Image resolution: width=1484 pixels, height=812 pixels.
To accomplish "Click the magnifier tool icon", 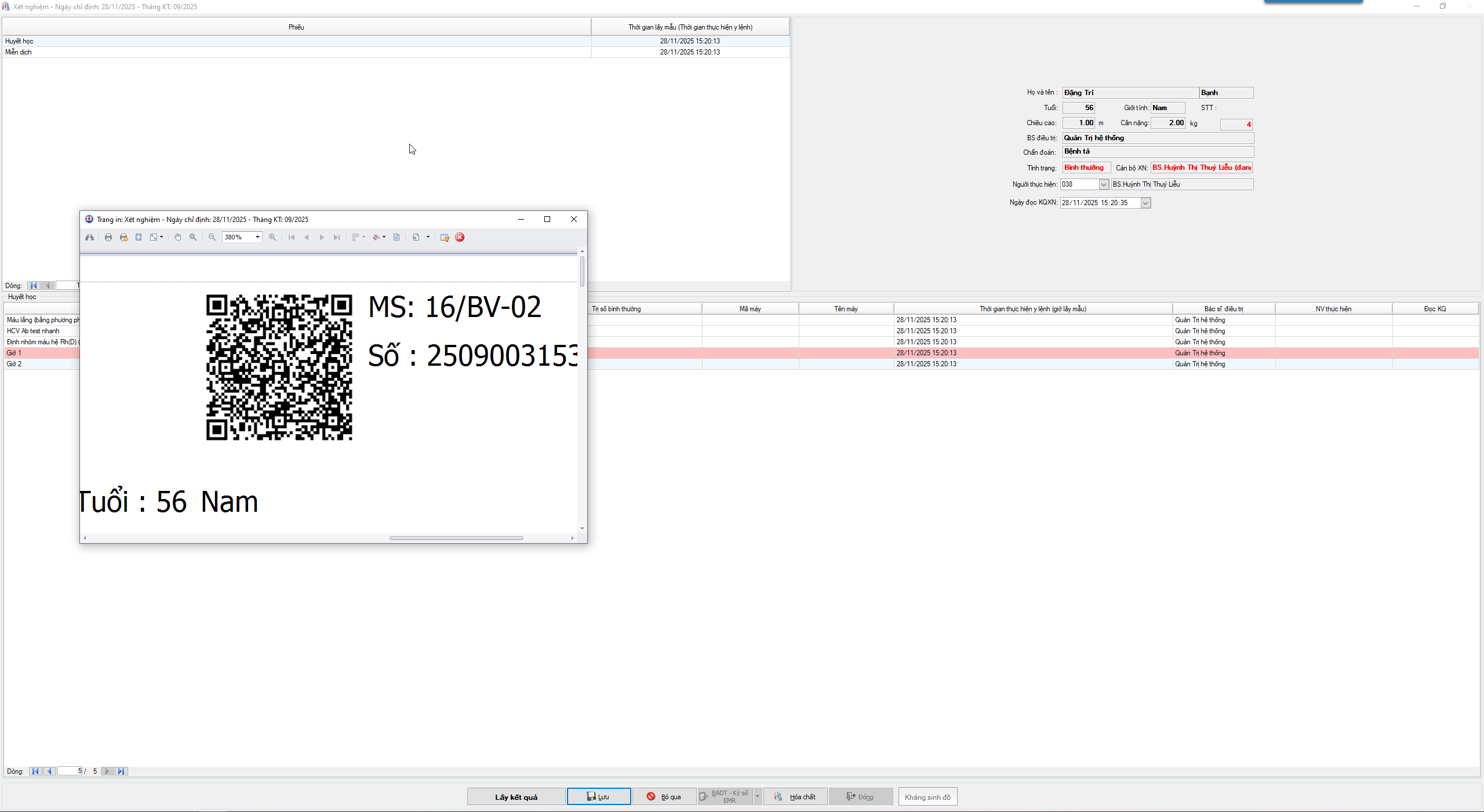I will coord(193,237).
